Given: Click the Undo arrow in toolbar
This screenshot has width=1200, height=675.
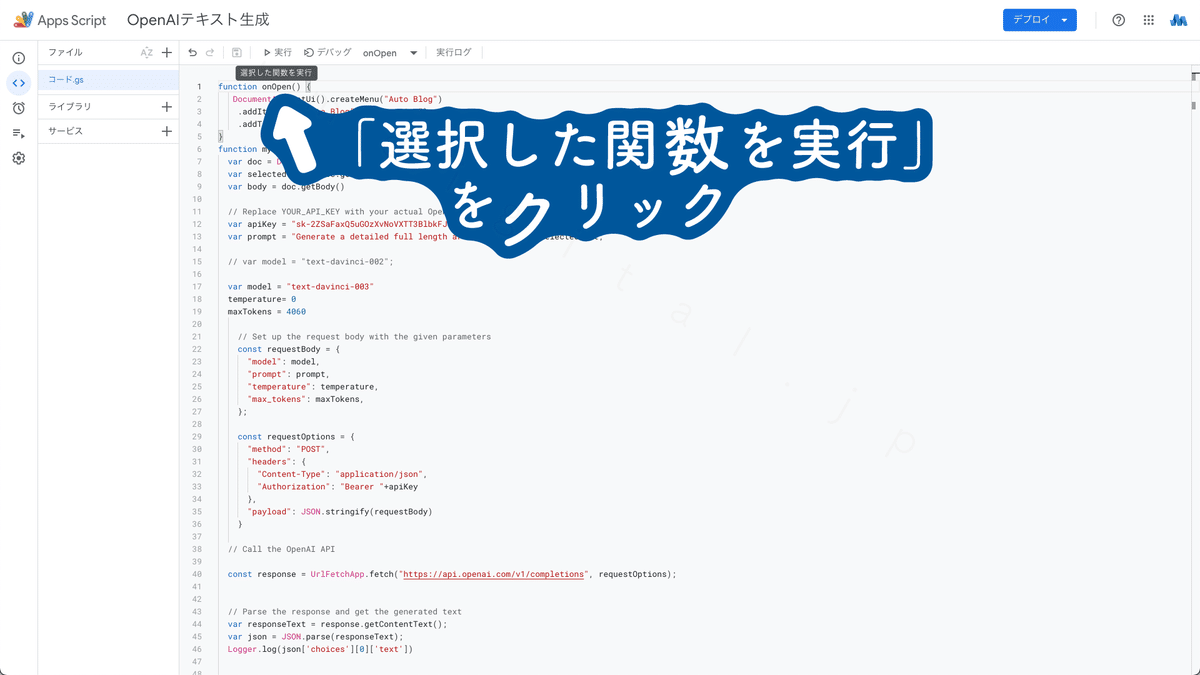Looking at the screenshot, I should click(193, 53).
